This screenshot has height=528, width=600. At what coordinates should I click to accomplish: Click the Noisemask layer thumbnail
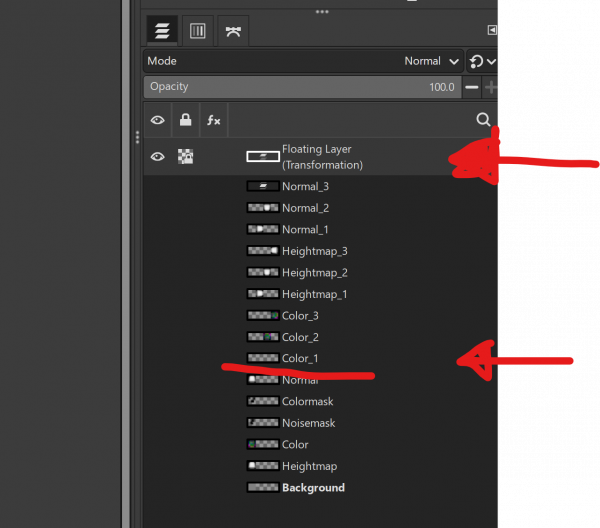[x=263, y=423]
